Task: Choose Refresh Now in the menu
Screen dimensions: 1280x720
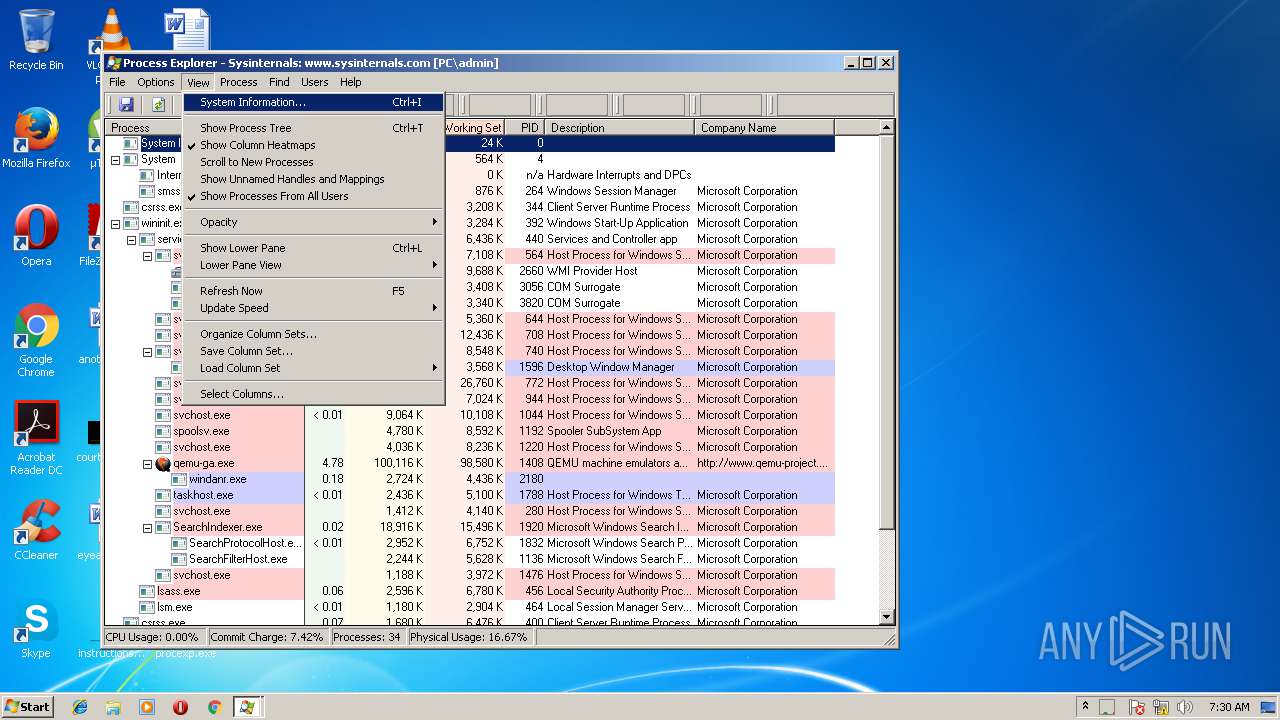Action: coord(314,291)
